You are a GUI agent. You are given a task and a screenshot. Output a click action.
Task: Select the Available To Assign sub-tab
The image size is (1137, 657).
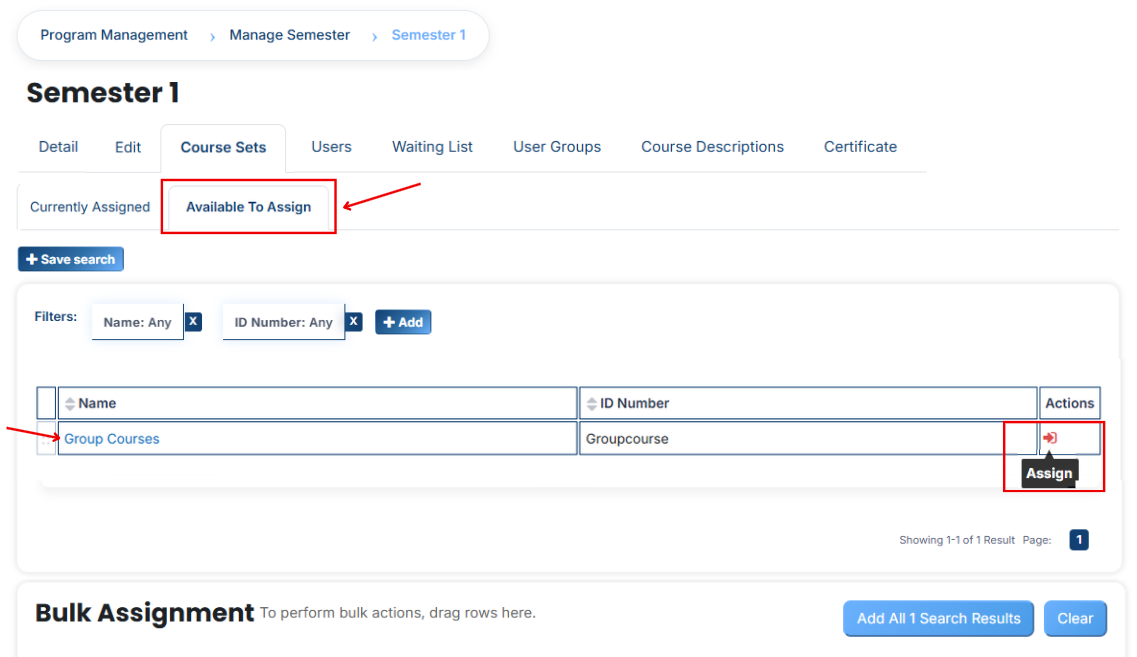point(249,207)
